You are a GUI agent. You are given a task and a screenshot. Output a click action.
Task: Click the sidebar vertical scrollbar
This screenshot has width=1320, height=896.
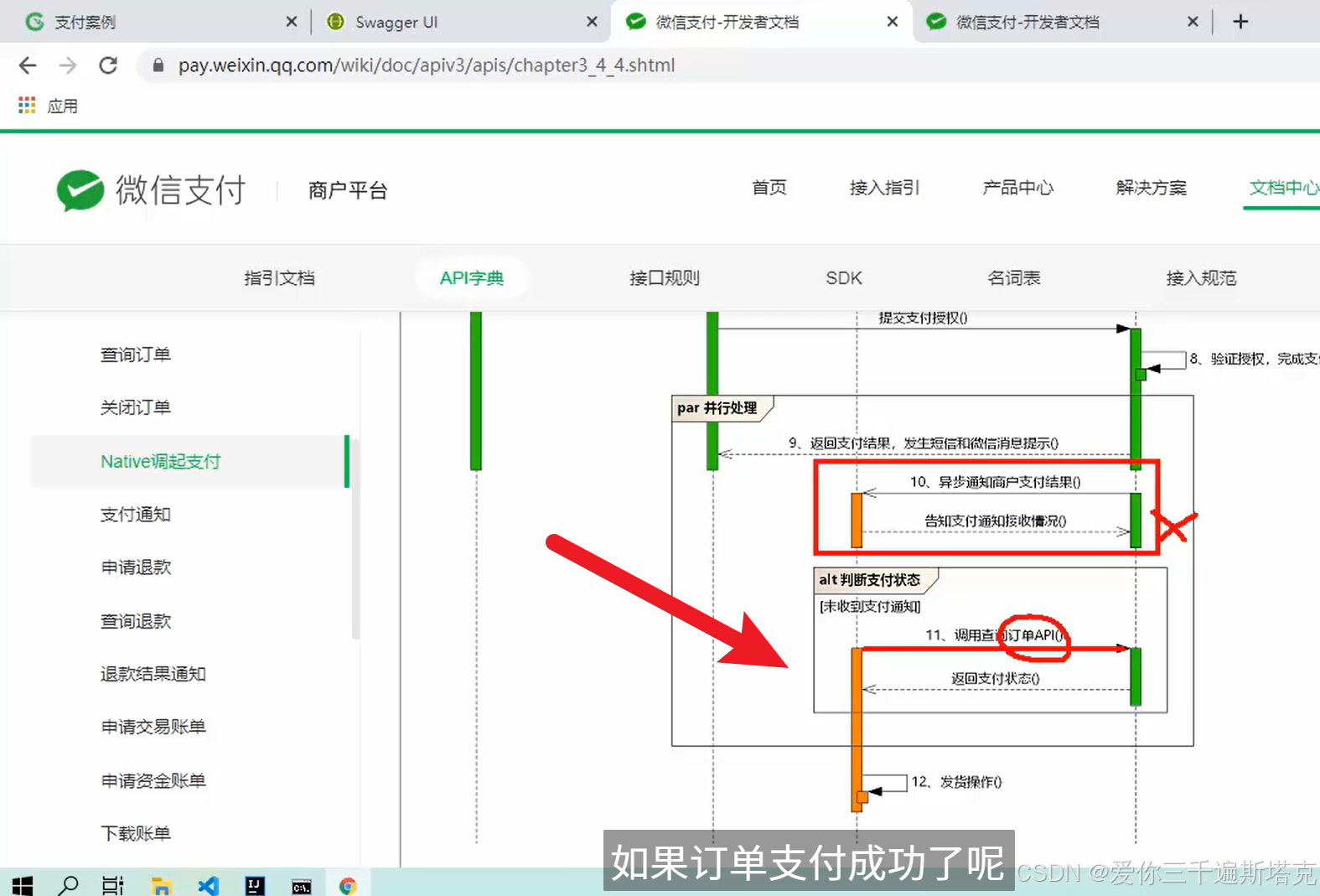point(355,540)
